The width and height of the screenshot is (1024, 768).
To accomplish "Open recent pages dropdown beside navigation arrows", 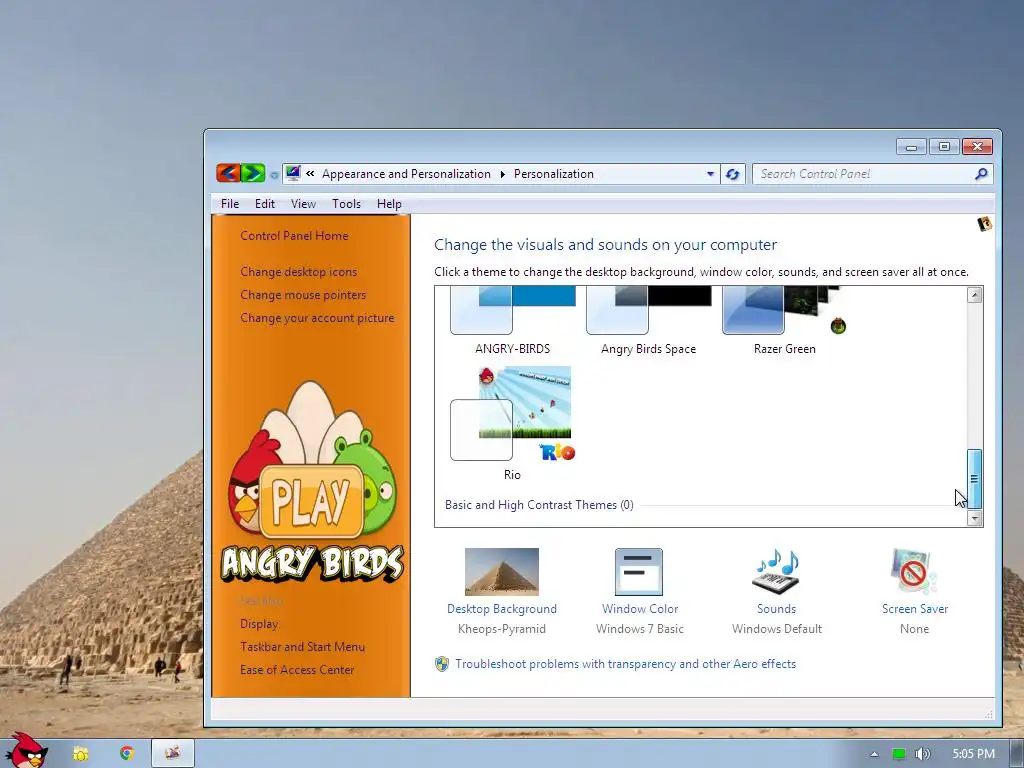I will click(x=274, y=174).
